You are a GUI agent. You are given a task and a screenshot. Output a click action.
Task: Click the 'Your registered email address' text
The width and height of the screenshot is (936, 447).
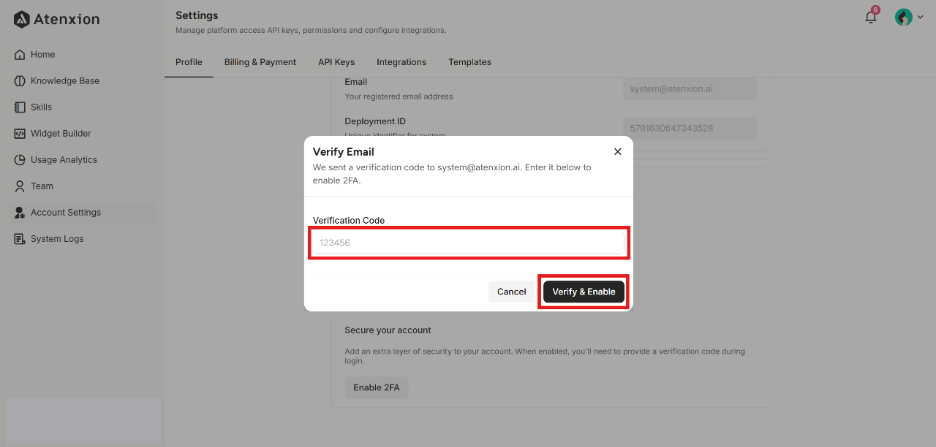399,96
